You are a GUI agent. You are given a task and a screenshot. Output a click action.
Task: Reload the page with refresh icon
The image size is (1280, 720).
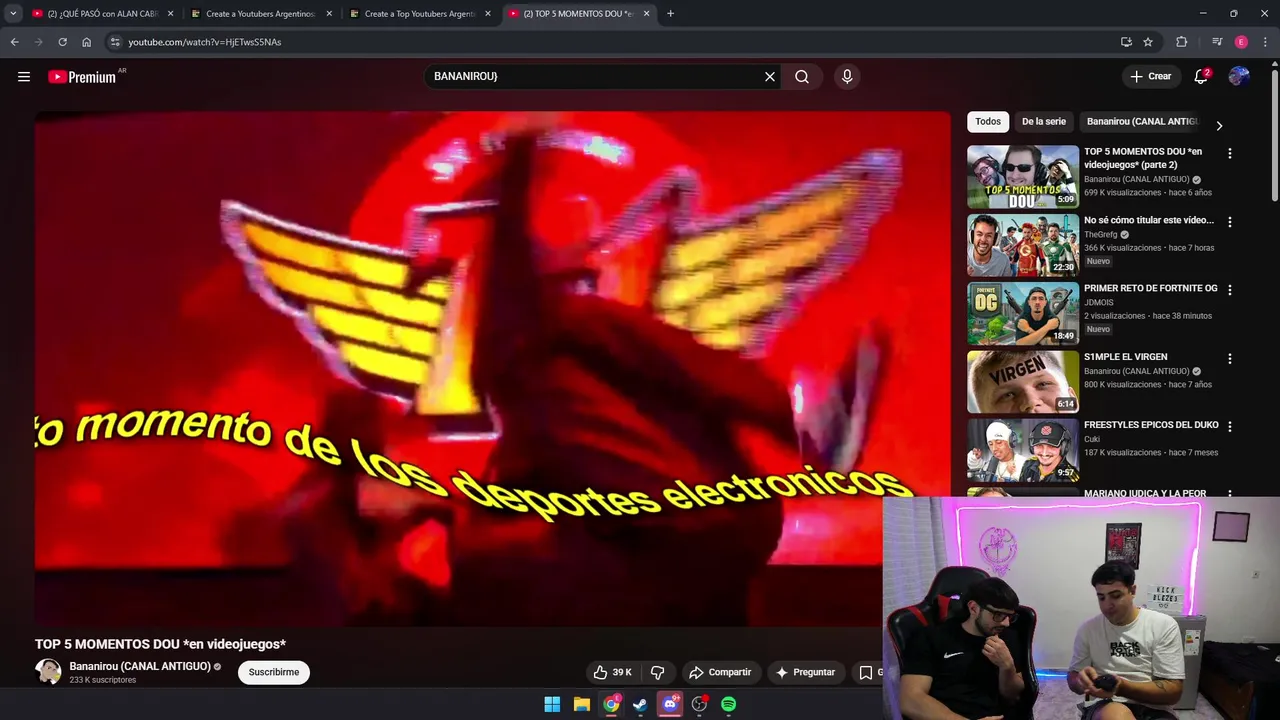pos(62,42)
